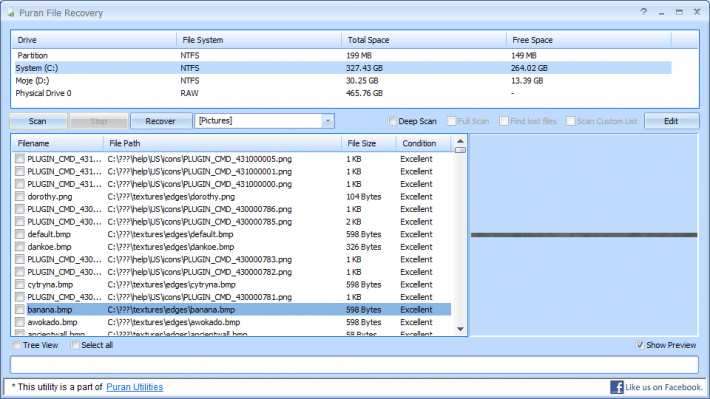
Task: Click the file list scroll down arrow
Action: click(460, 329)
